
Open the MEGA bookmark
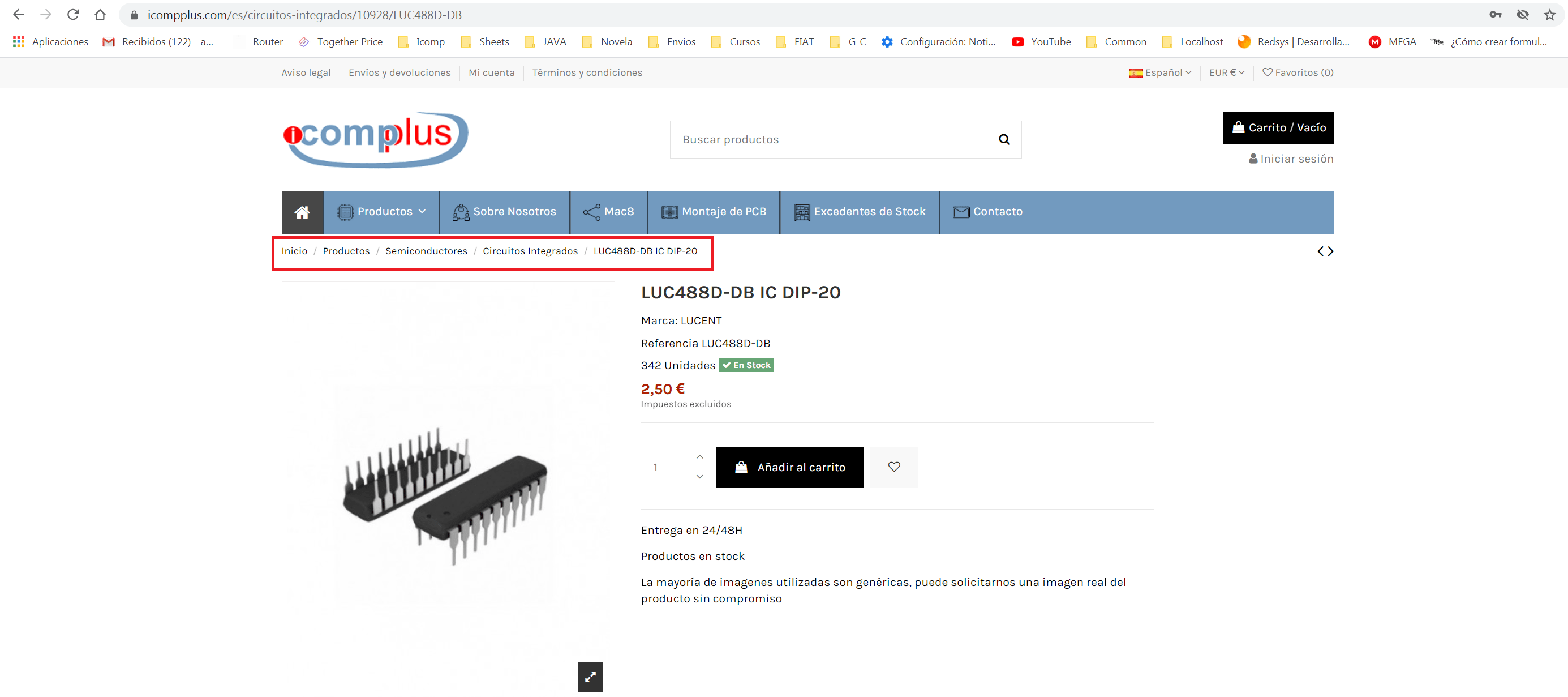[x=1393, y=41]
